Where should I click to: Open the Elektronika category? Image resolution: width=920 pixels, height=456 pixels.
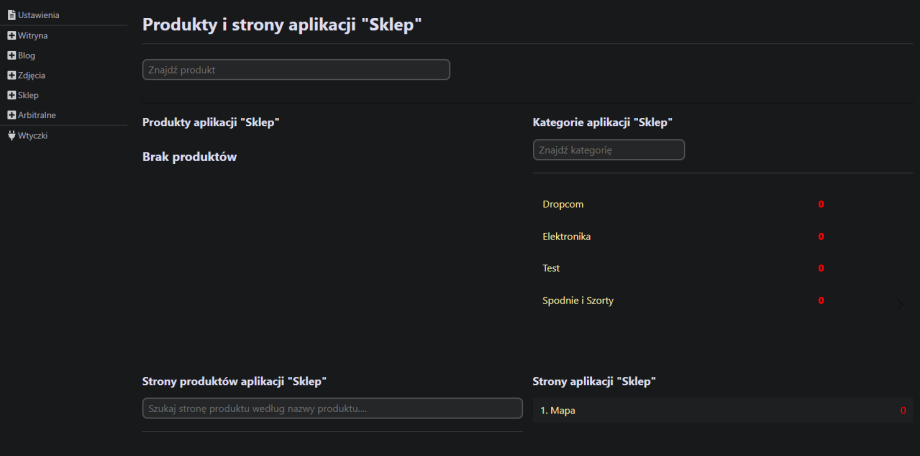pyautogui.click(x=566, y=236)
